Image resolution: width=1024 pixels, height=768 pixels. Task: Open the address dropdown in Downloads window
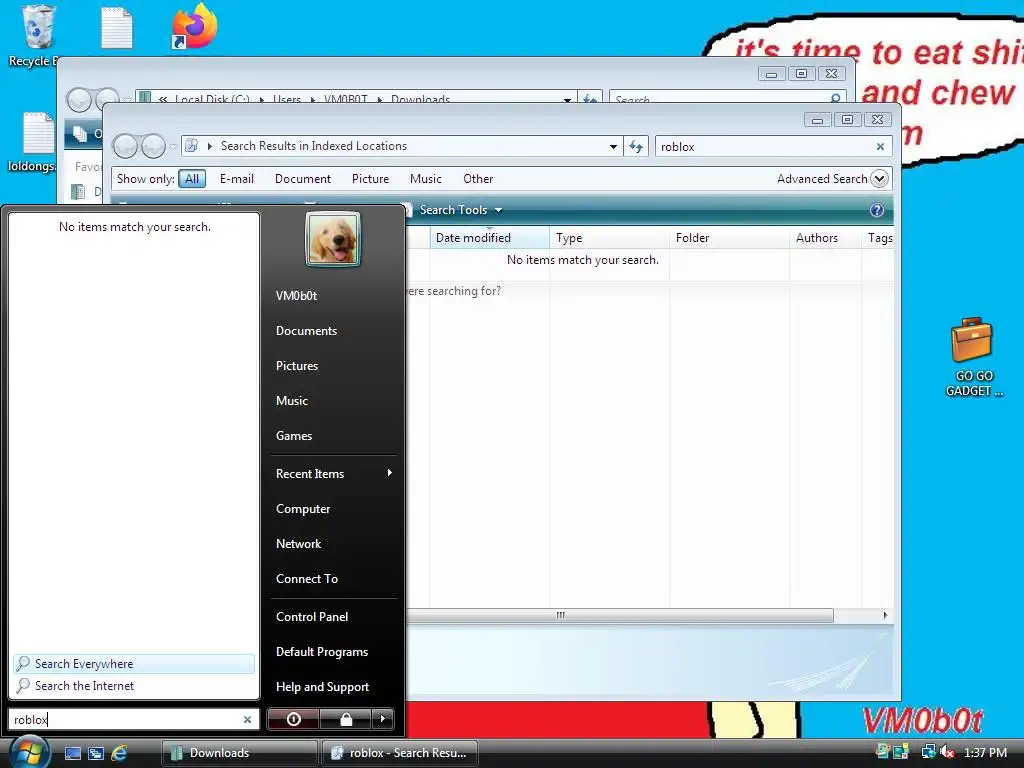[x=568, y=100]
